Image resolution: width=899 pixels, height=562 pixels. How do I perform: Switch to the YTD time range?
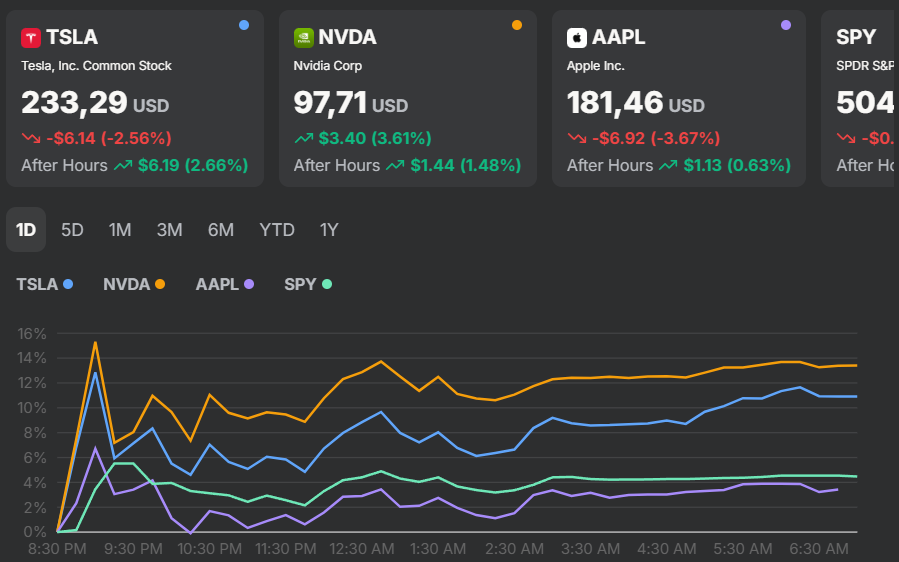coord(277,230)
